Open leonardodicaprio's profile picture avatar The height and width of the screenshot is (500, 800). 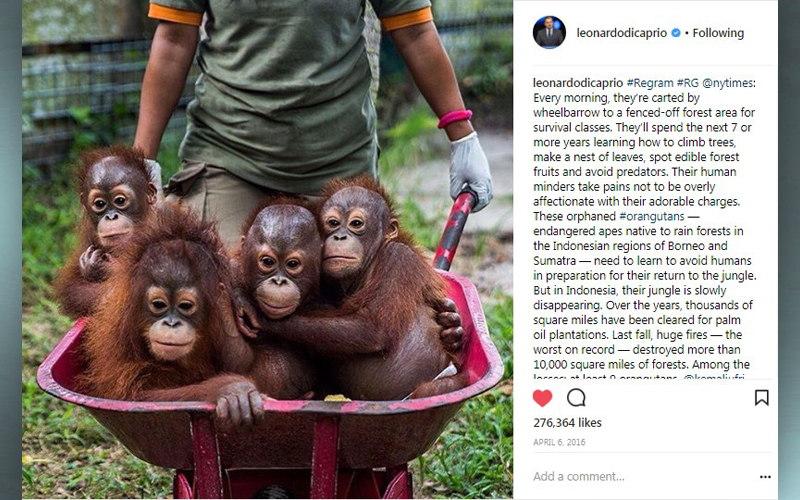click(x=549, y=32)
